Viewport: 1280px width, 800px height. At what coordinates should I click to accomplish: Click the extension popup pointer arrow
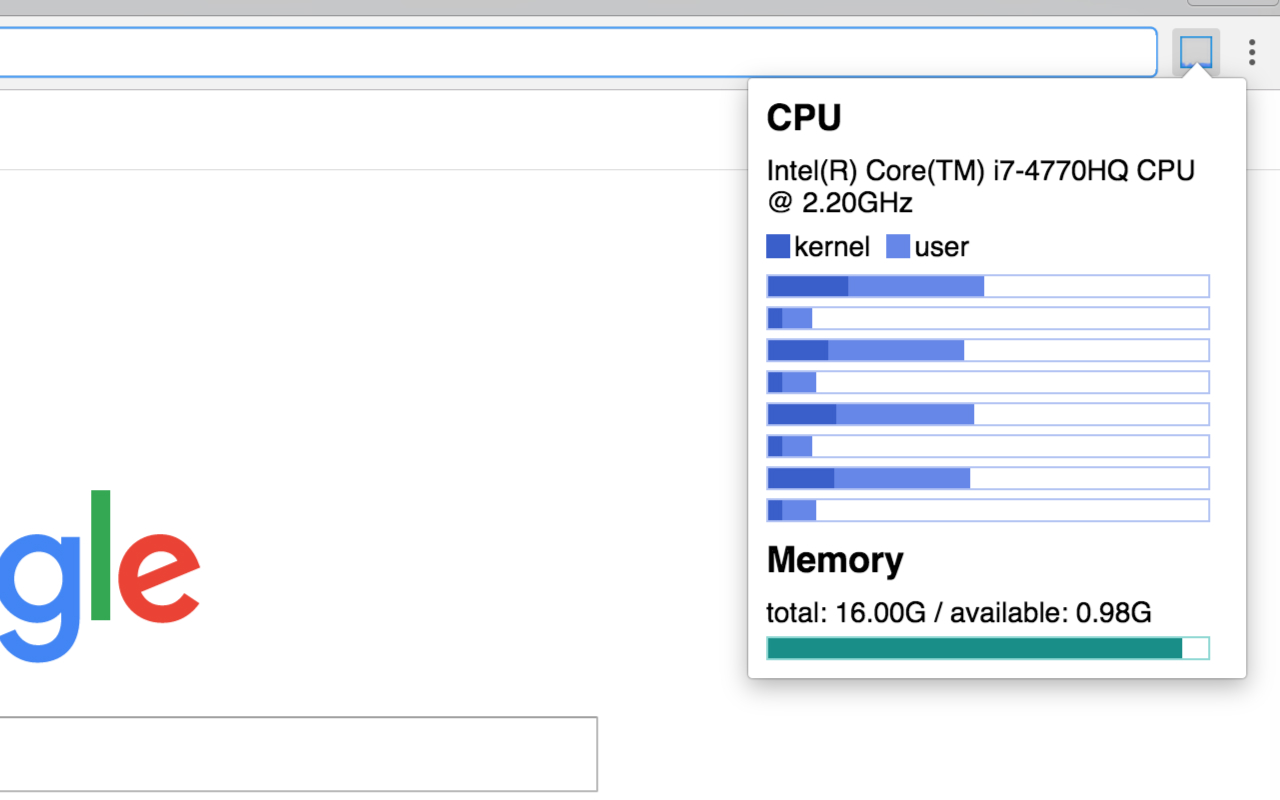click(x=1196, y=72)
